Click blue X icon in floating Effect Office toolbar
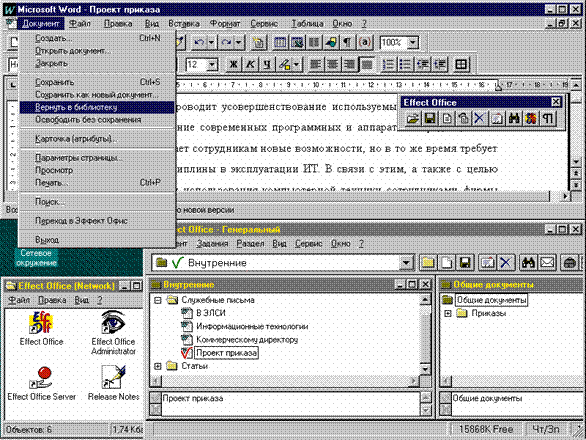The height and width of the screenshot is (440, 586). (x=479, y=119)
